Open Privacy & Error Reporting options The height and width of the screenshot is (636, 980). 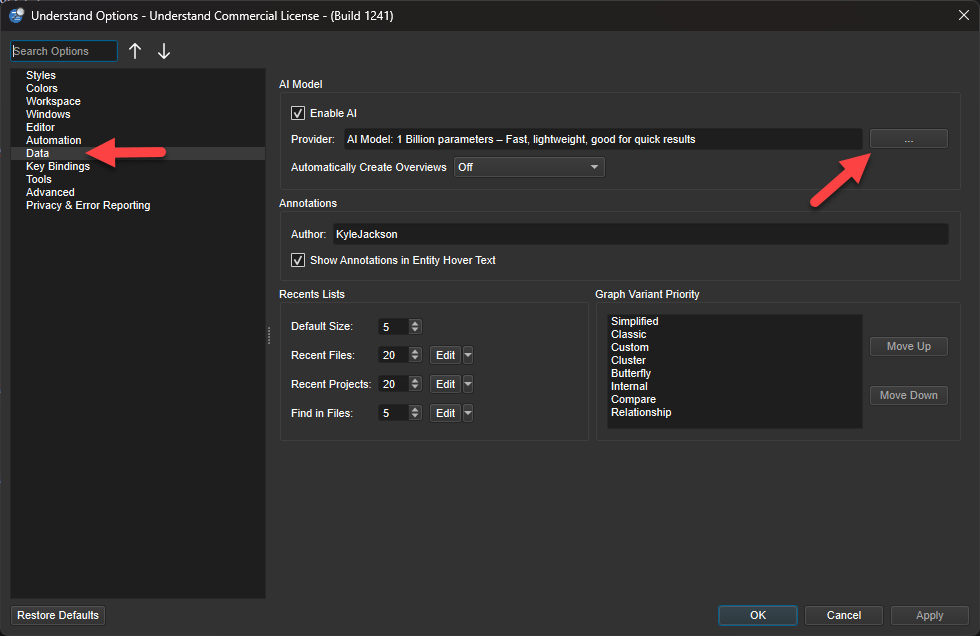(88, 205)
